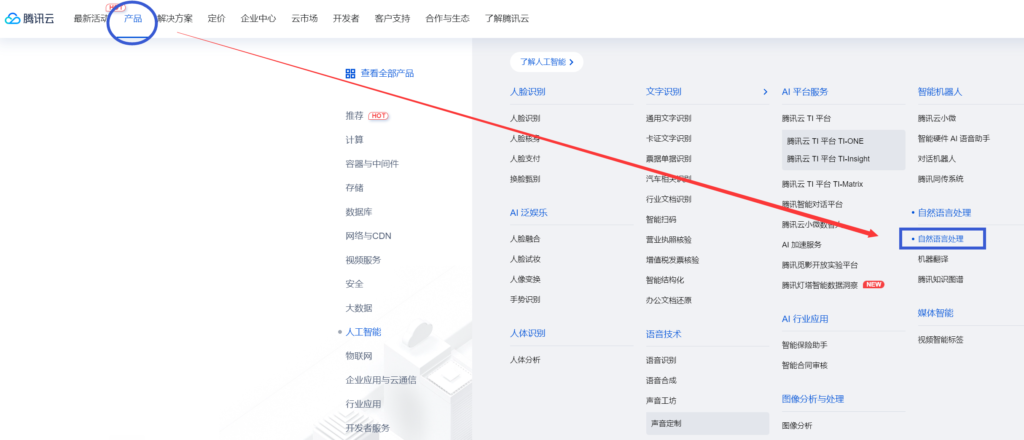Open the AI 加速服务 product link
The width and height of the screenshot is (1024, 440).
(801, 245)
